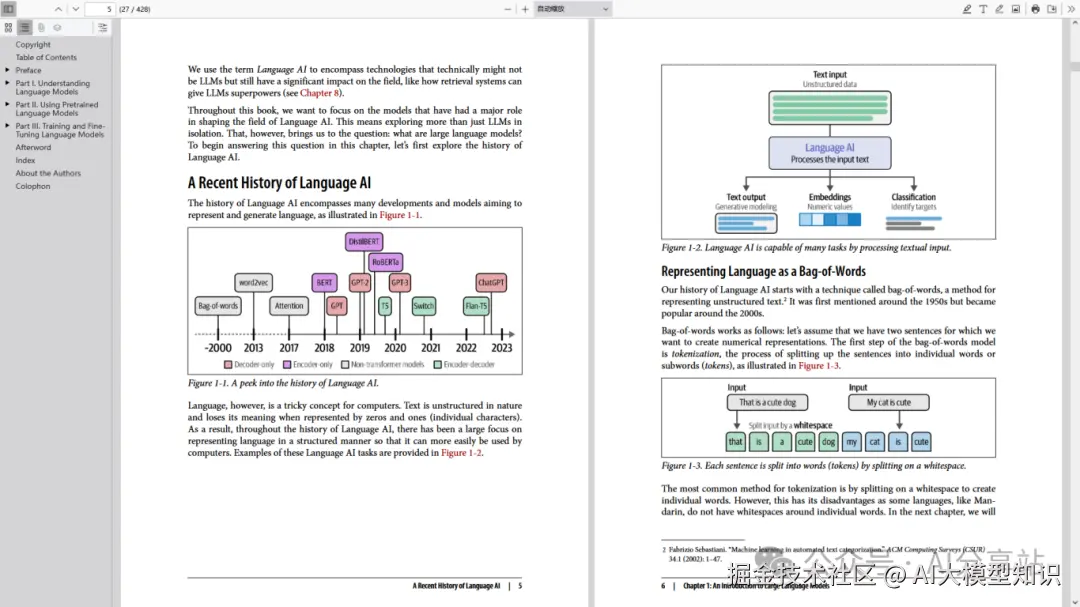Expand Part I Understanding Language Models
The image size is (1080, 607).
point(8,83)
